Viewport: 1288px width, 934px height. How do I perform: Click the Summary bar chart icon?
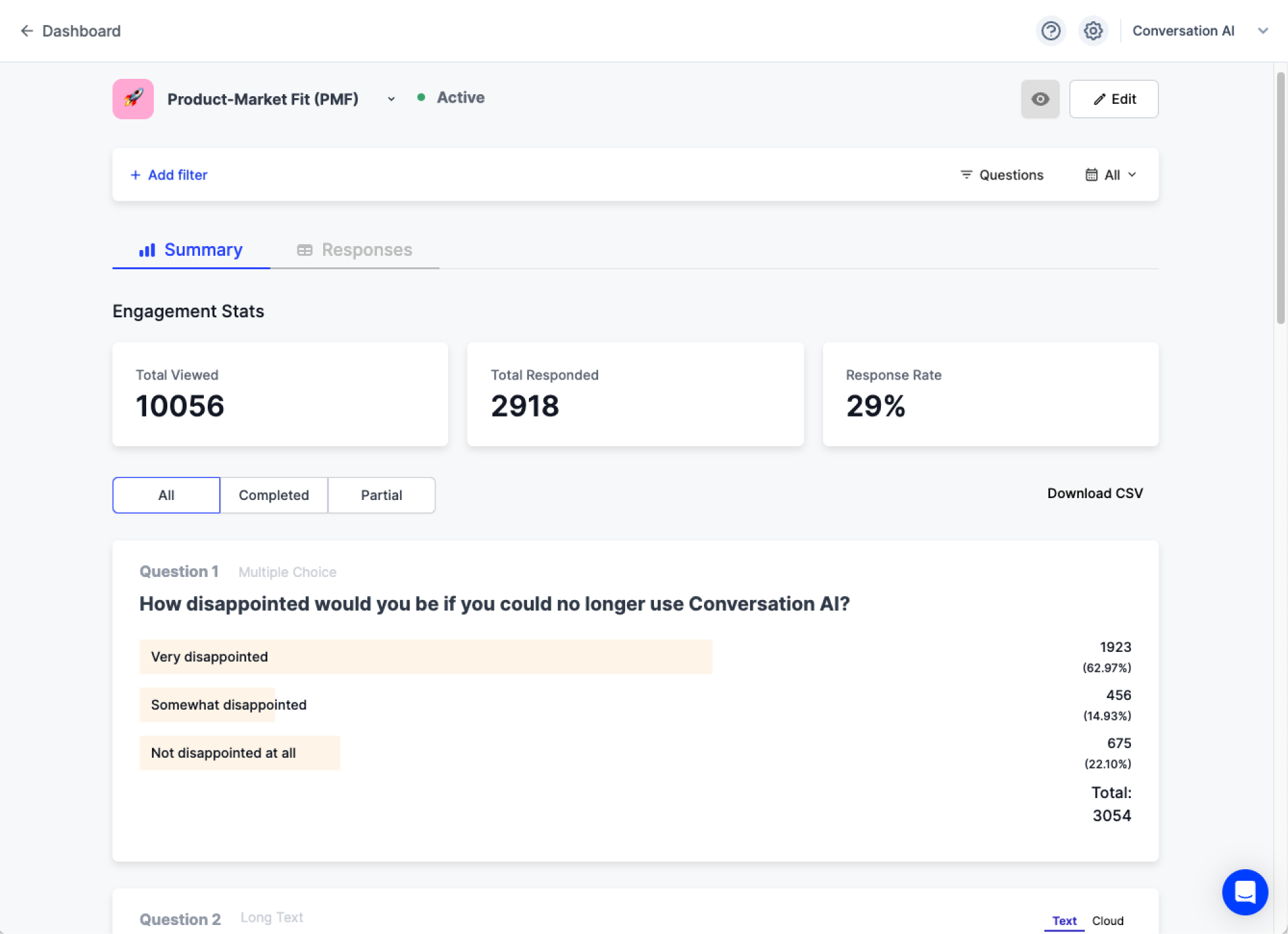[148, 250]
